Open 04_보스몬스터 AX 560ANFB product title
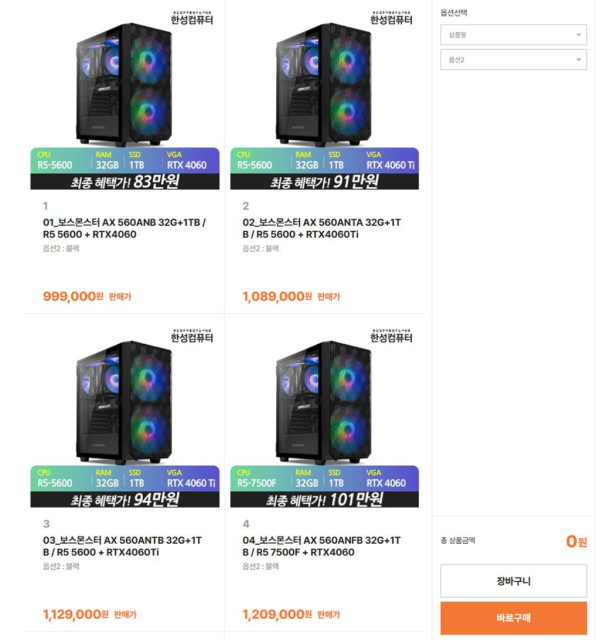The height and width of the screenshot is (640, 600). coord(322,546)
